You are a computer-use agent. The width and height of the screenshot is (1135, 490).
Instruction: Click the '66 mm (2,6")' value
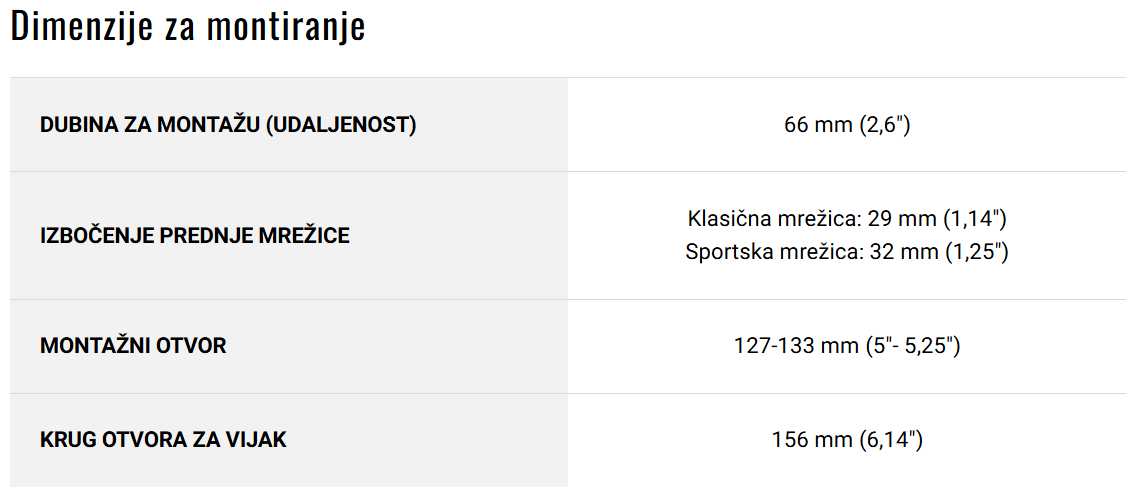pyautogui.click(x=847, y=125)
